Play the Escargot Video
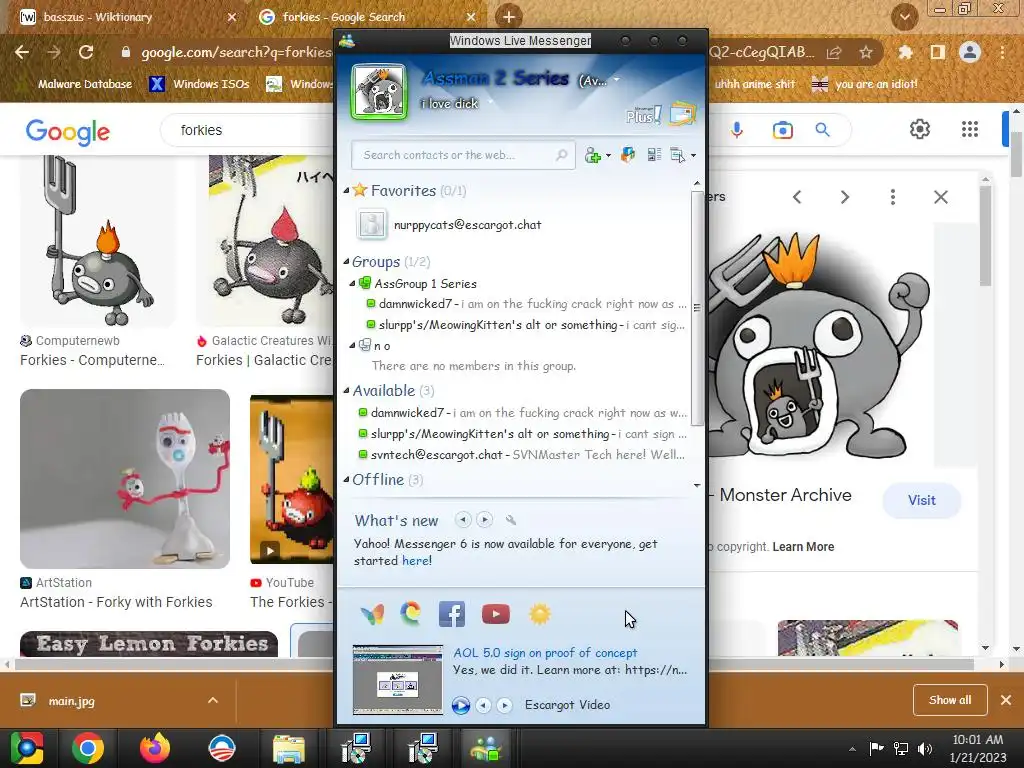The image size is (1024, 768). tap(460, 705)
